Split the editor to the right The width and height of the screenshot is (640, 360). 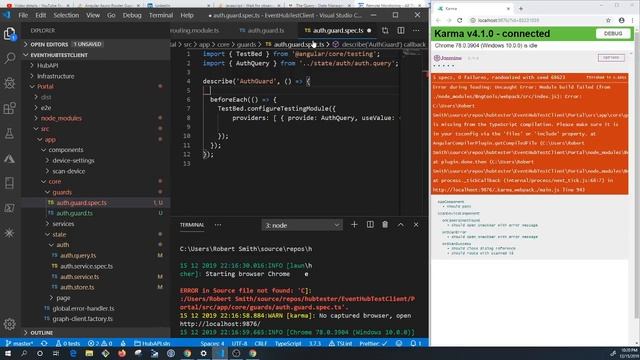(401, 30)
